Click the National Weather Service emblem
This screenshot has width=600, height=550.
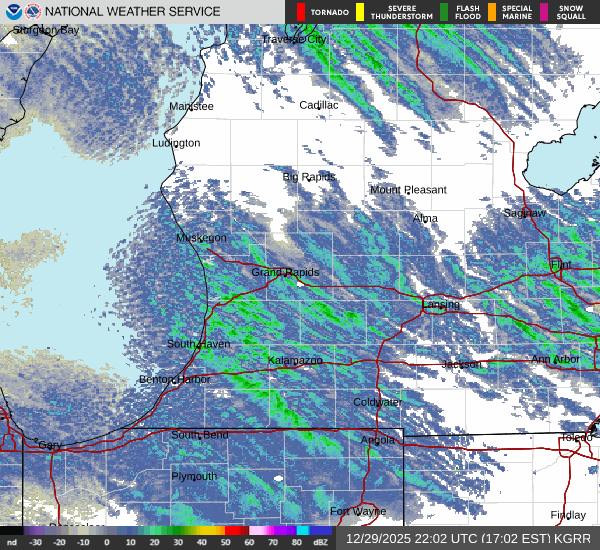tap(33, 12)
